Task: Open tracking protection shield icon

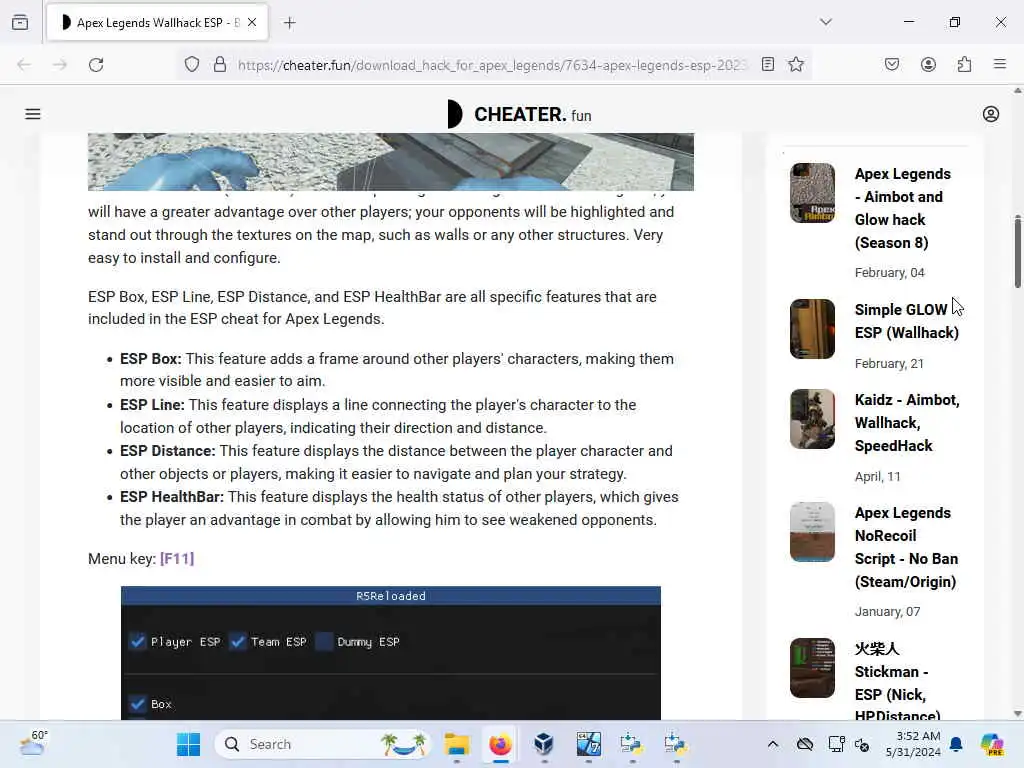Action: (x=191, y=65)
